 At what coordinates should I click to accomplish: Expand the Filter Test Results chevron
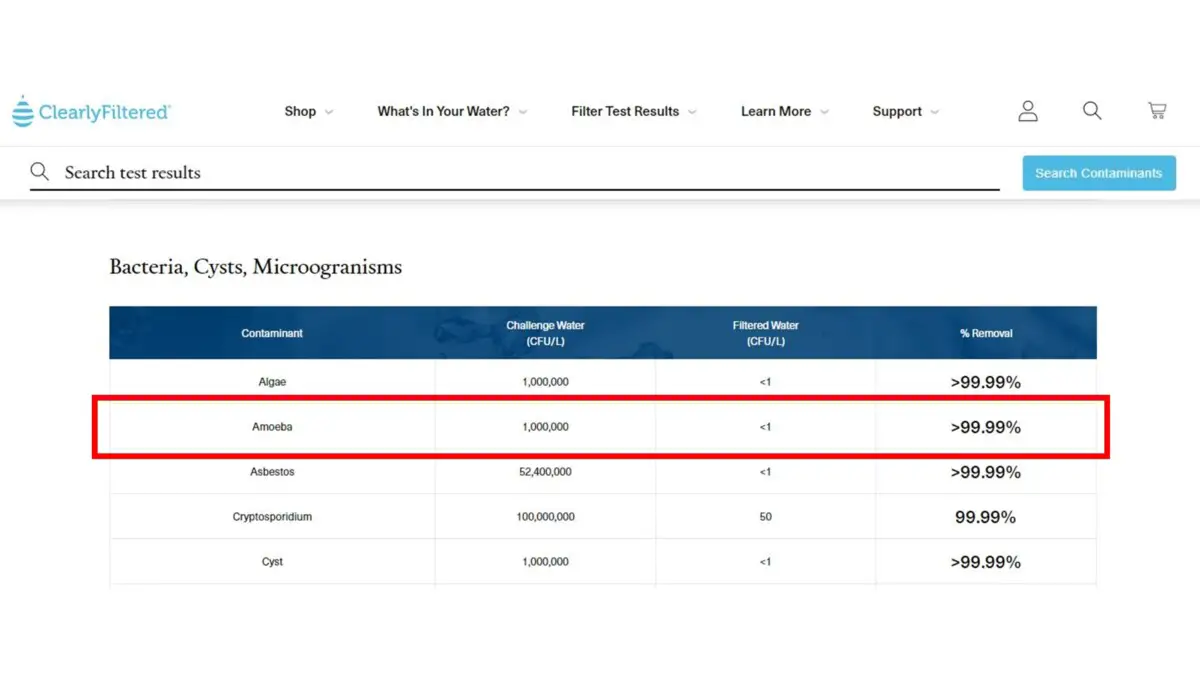pyautogui.click(x=692, y=112)
